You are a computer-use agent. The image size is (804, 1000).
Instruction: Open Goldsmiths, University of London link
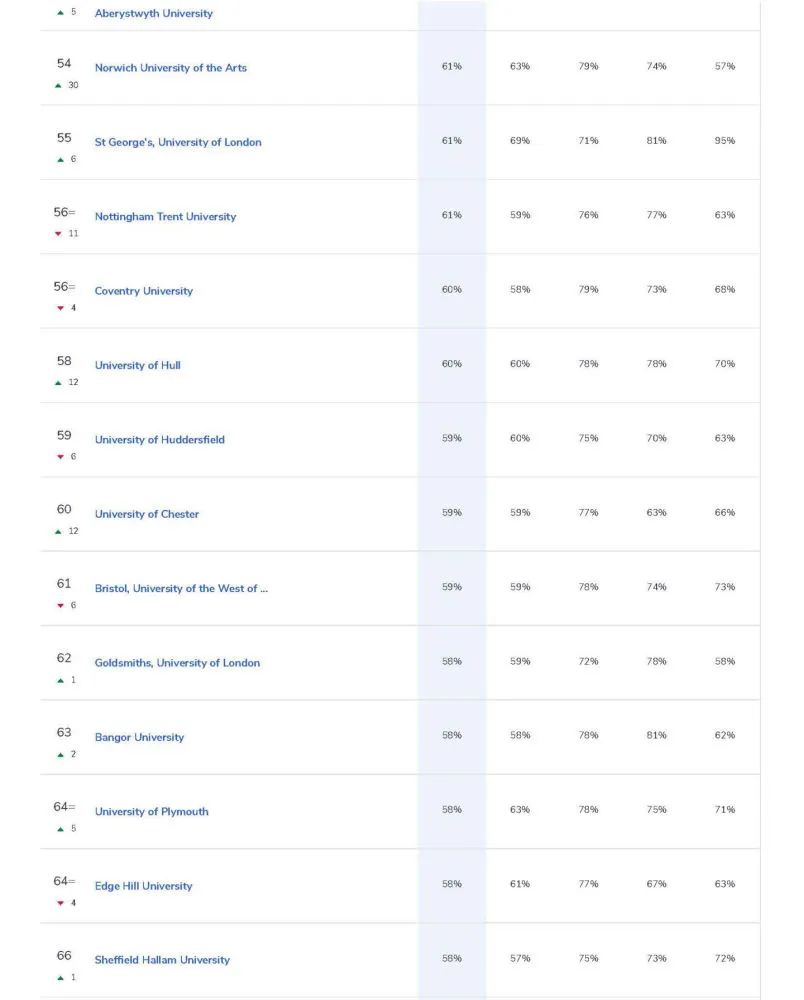(177, 663)
